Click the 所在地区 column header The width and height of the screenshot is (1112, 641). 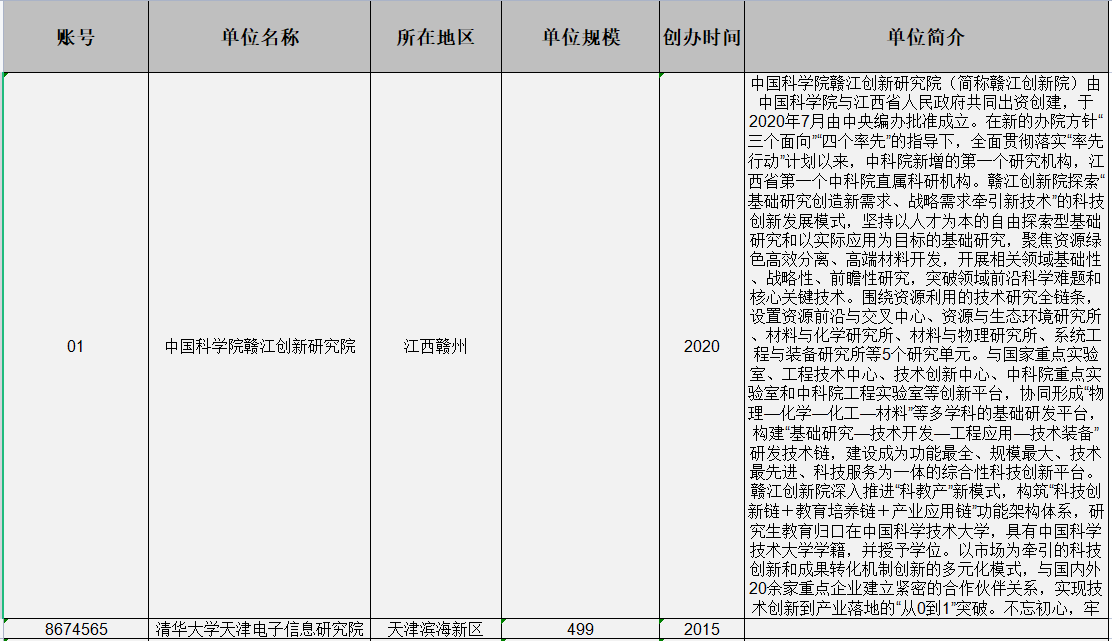435,37
